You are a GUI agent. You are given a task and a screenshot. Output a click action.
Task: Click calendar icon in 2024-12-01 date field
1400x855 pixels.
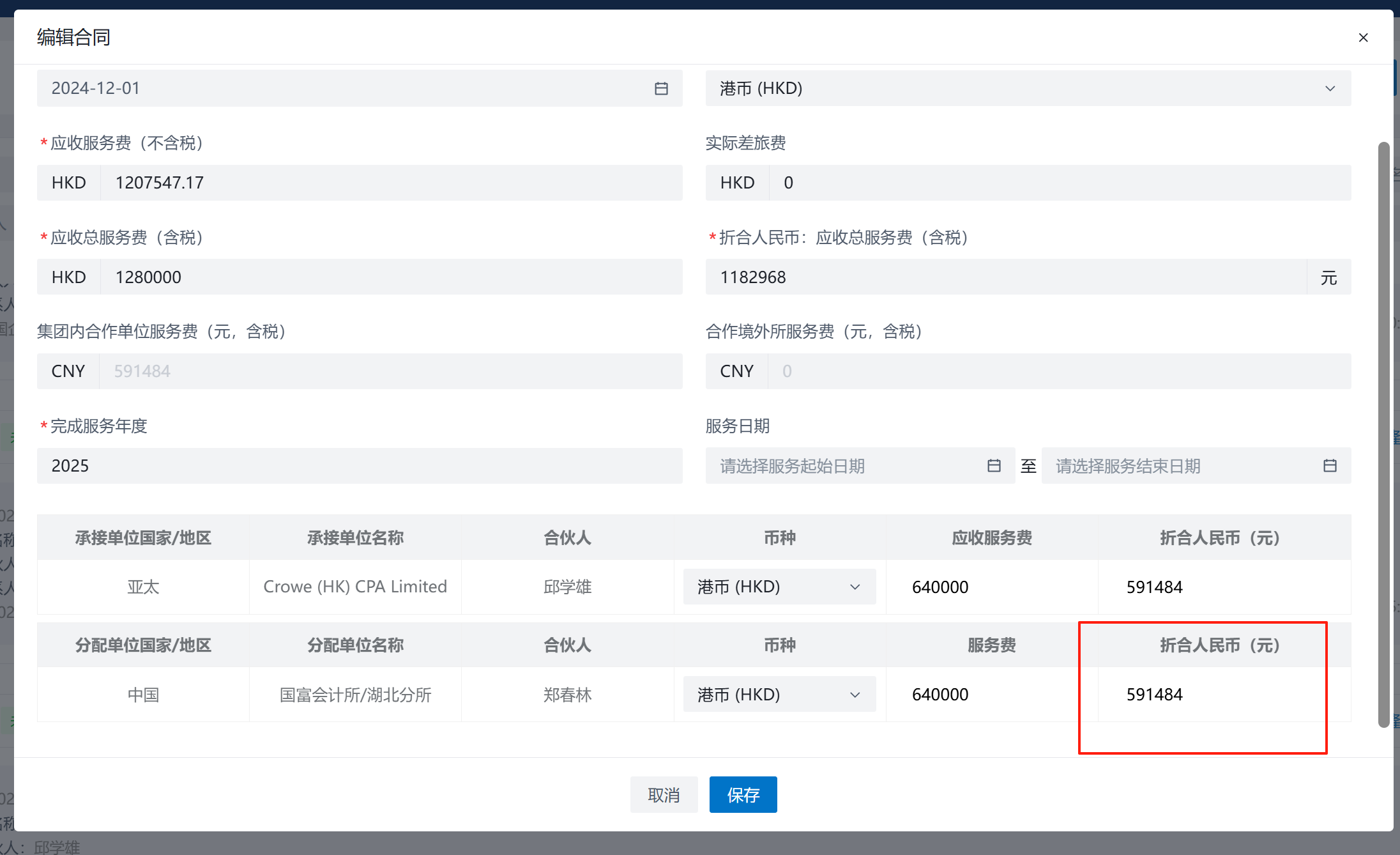coord(661,89)
